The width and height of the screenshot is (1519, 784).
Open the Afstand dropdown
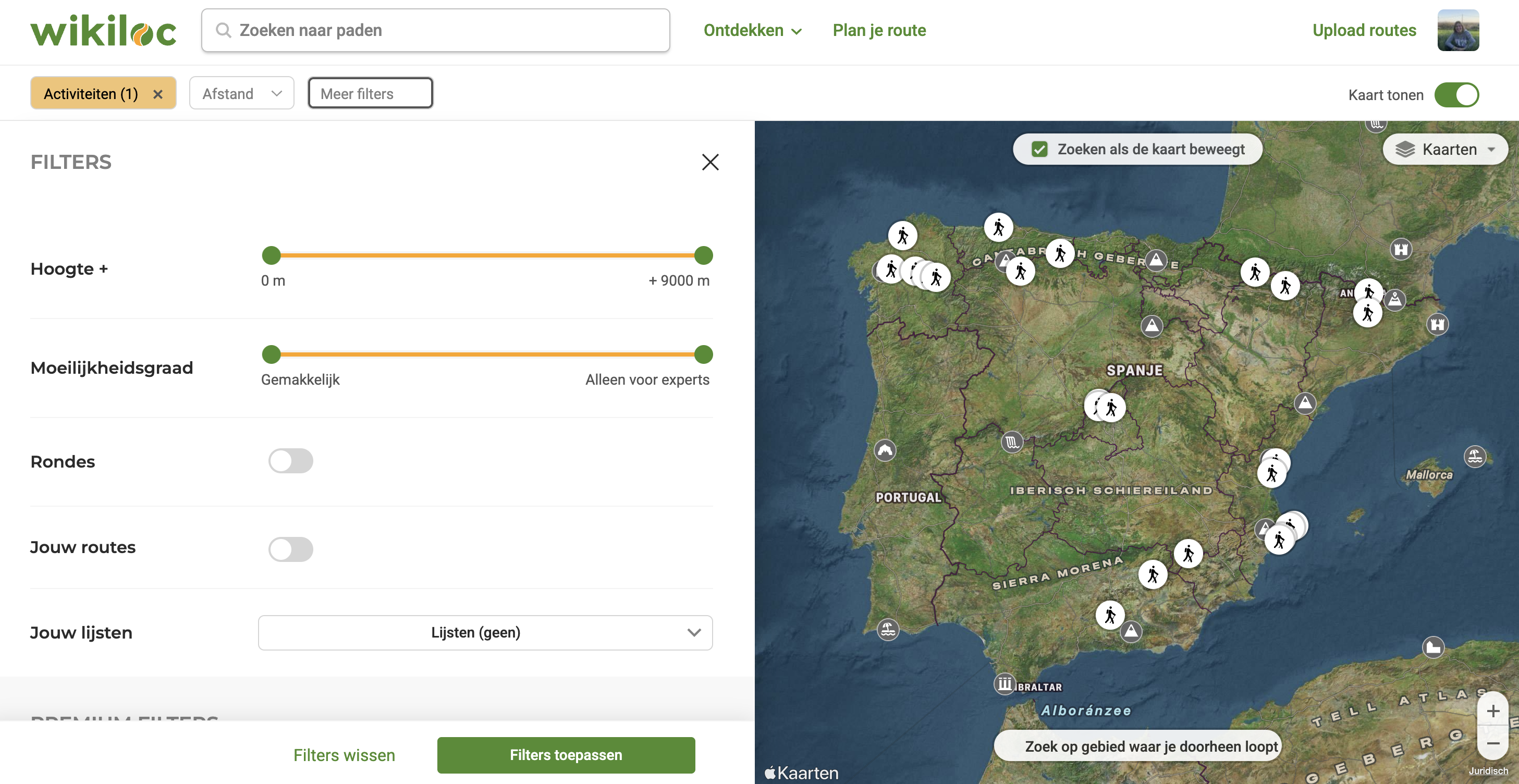pos(242,94)
